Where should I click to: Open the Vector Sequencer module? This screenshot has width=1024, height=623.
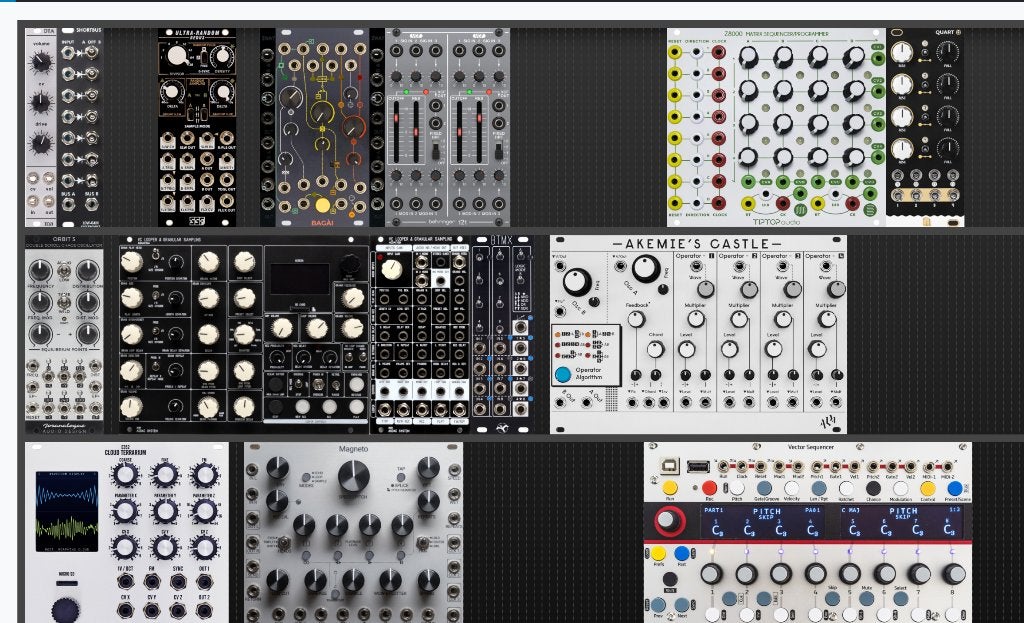pyautogui.click(x=808, y=532)
